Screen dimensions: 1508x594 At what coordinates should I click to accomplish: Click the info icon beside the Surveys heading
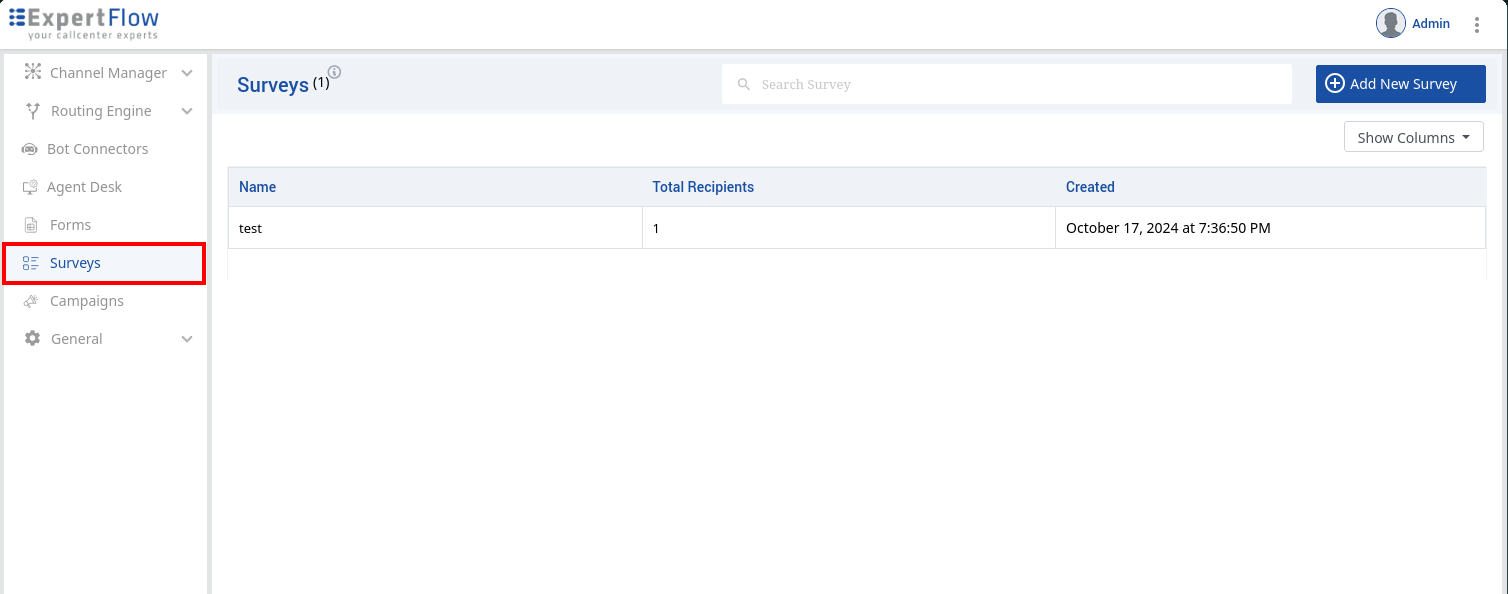[334, 72]
